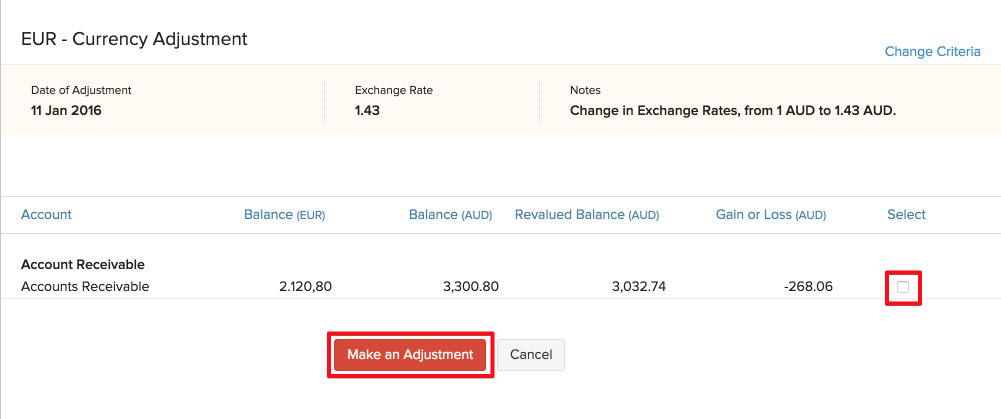Click the AUD balance value 3,300.80

coord(470,287)
